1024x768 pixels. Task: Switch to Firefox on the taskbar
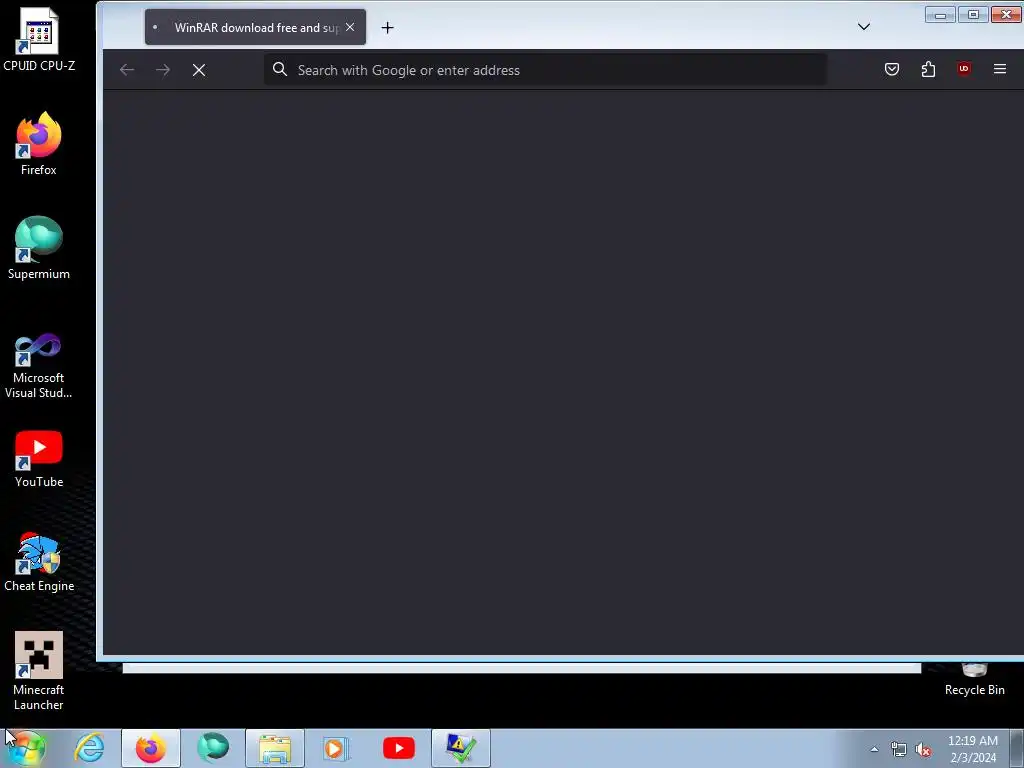[x=151, y=748]
